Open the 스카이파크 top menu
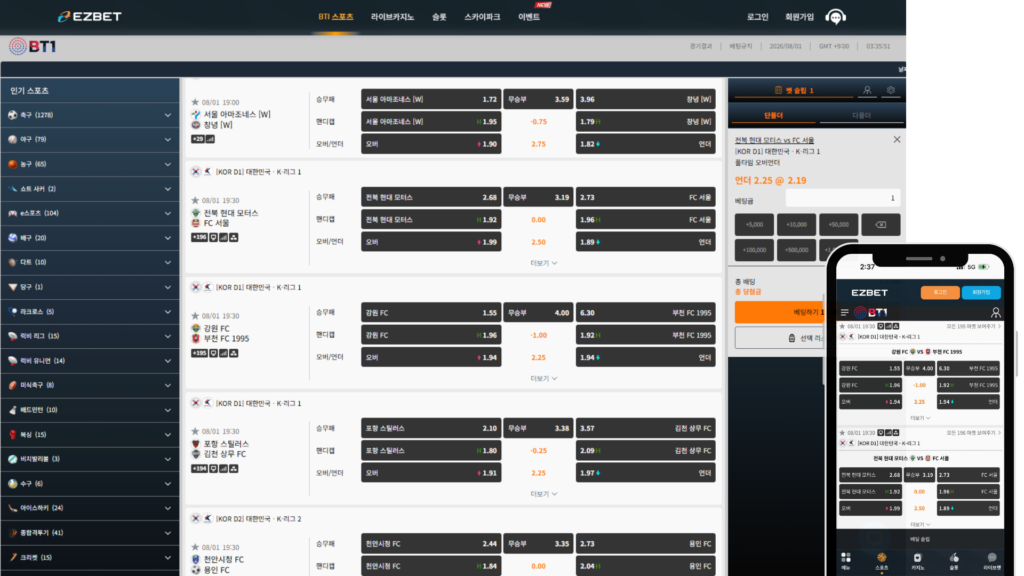This screenshot has width=1024, height=576. tap(482, 17)
